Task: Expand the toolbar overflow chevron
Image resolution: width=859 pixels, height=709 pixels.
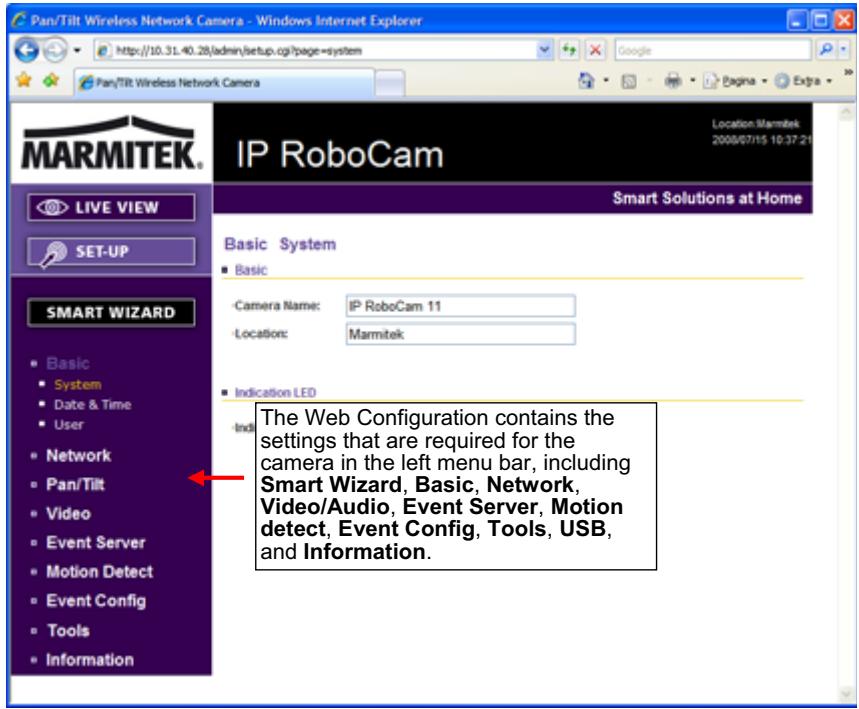Action: point(848,72)
